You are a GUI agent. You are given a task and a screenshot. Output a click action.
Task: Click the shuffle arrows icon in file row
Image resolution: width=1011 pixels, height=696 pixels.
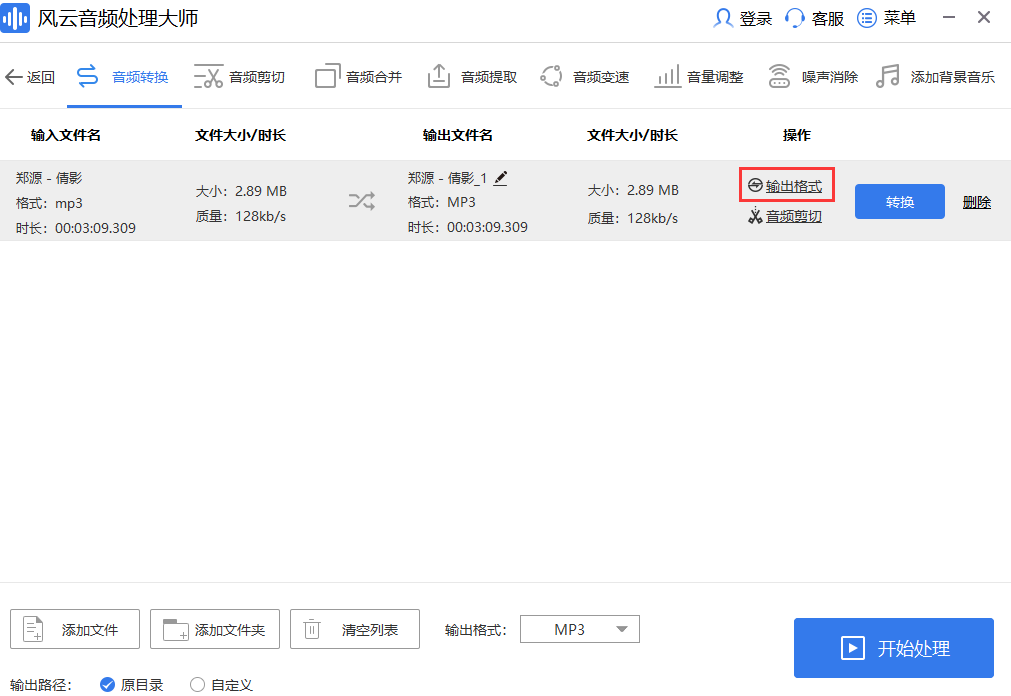[362, 201]
